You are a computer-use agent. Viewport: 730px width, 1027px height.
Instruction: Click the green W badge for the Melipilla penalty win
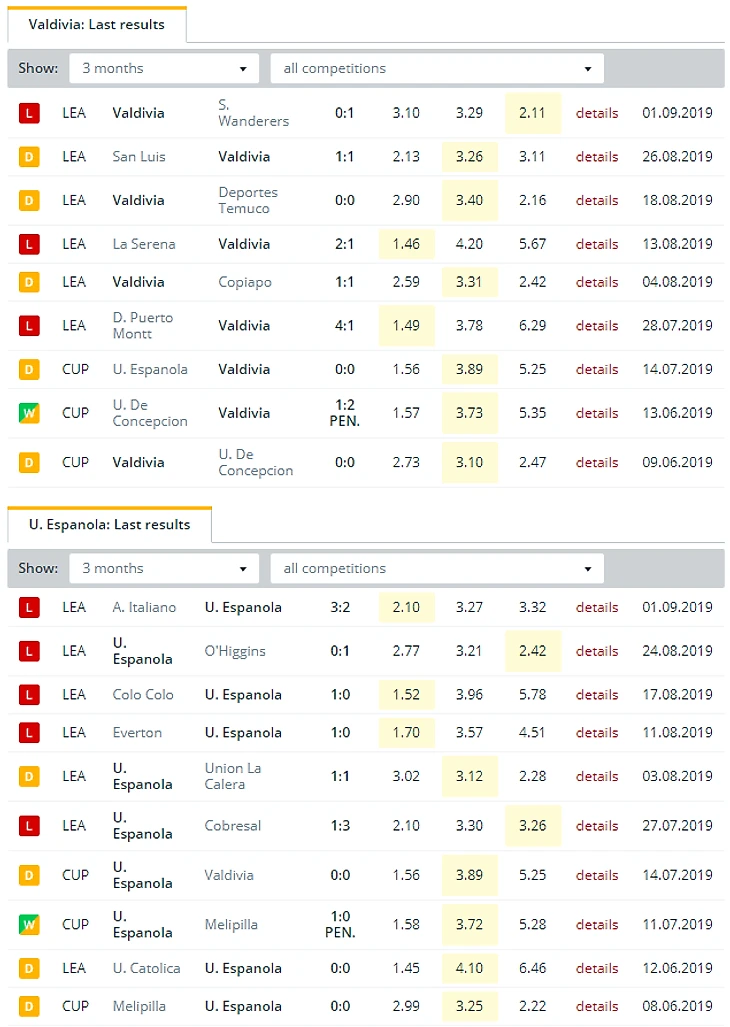tap(29, 925)
